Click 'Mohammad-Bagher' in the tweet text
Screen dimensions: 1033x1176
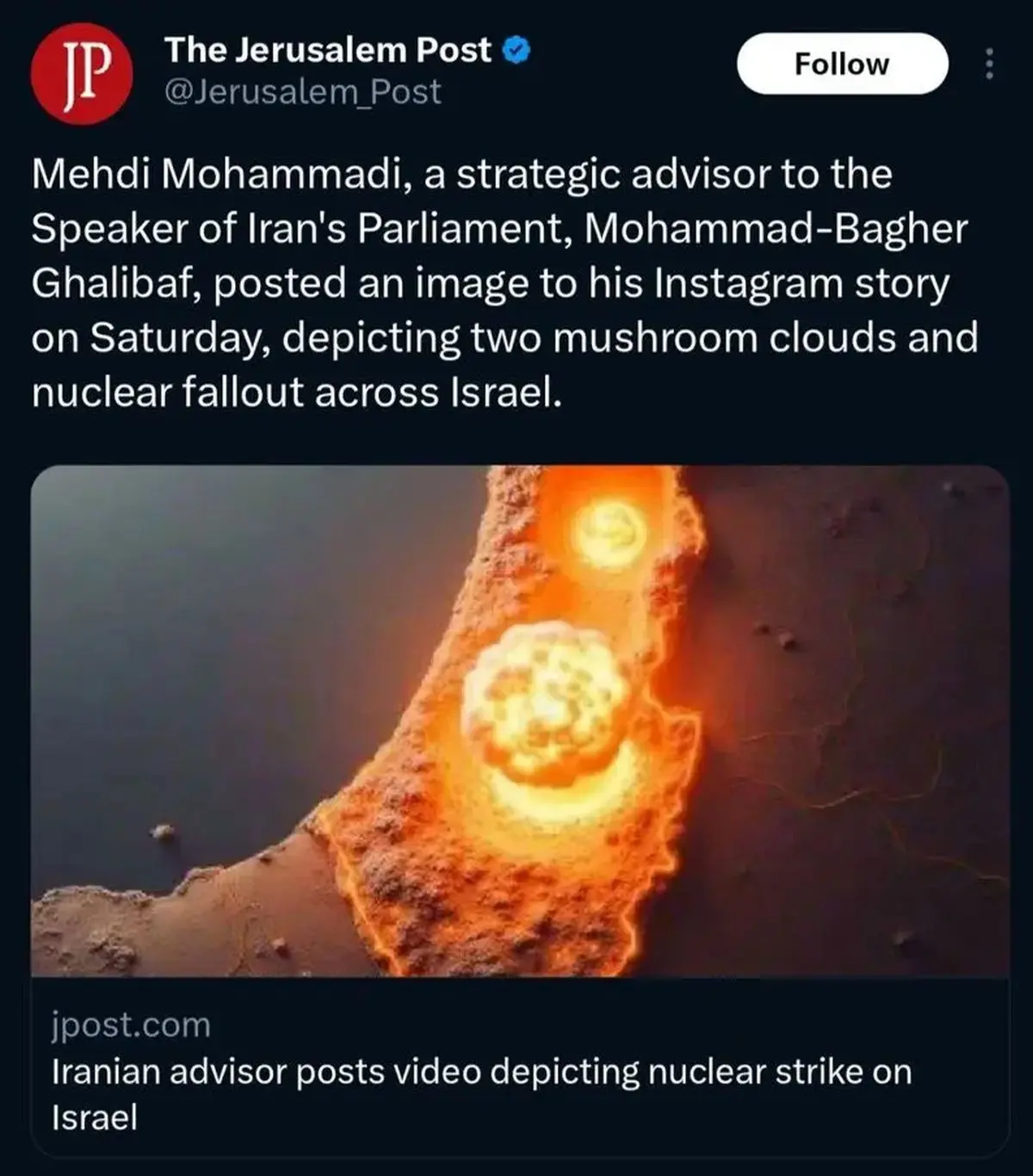pos(776,229)
